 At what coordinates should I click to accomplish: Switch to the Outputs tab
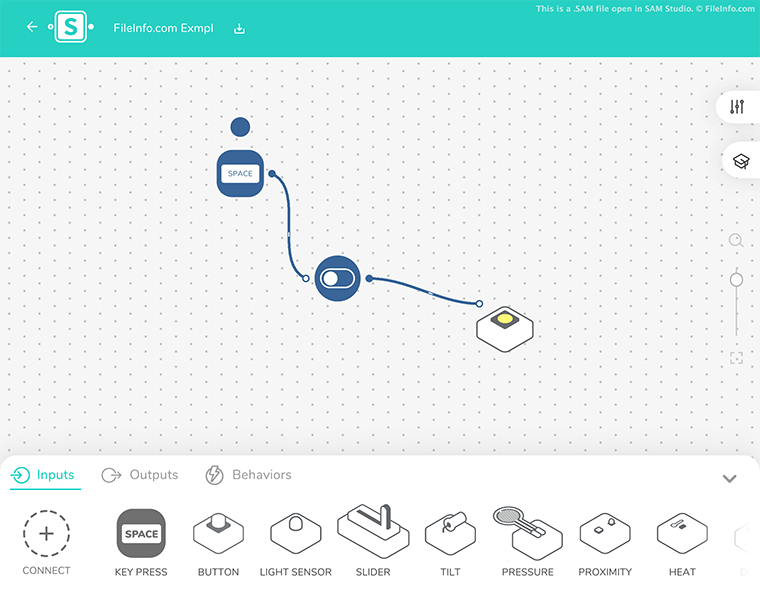coord(140,475)
